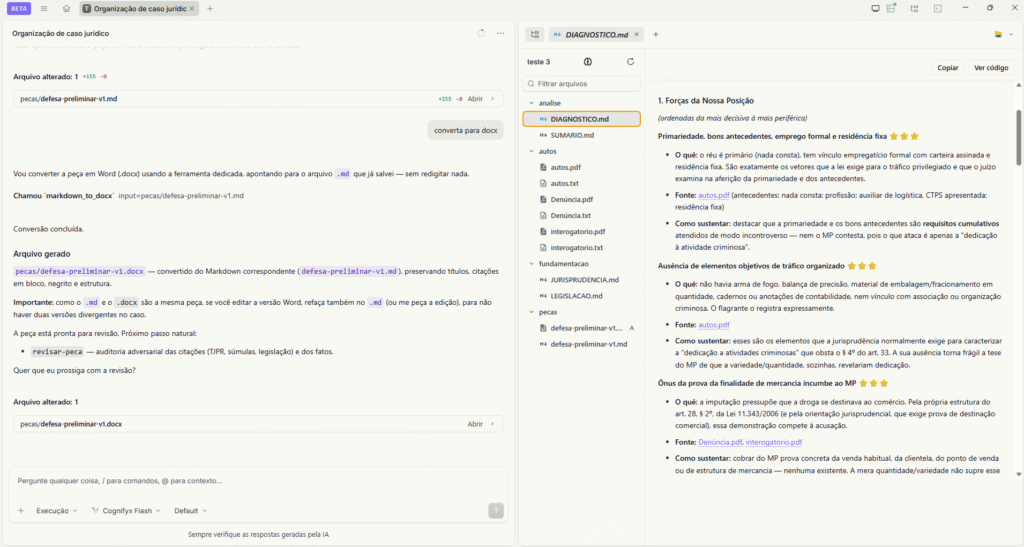Select DIAGNOSTICO.md in the file tree
The width and height of the screenshot is (1024, 547).
581,119
